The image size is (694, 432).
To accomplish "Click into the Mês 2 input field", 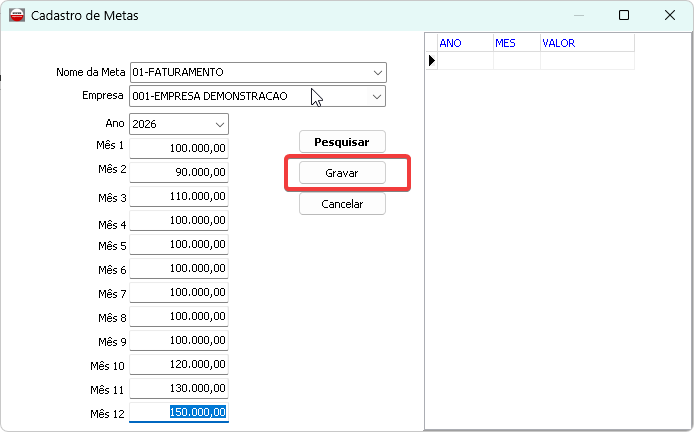I will tap(179, 172).
